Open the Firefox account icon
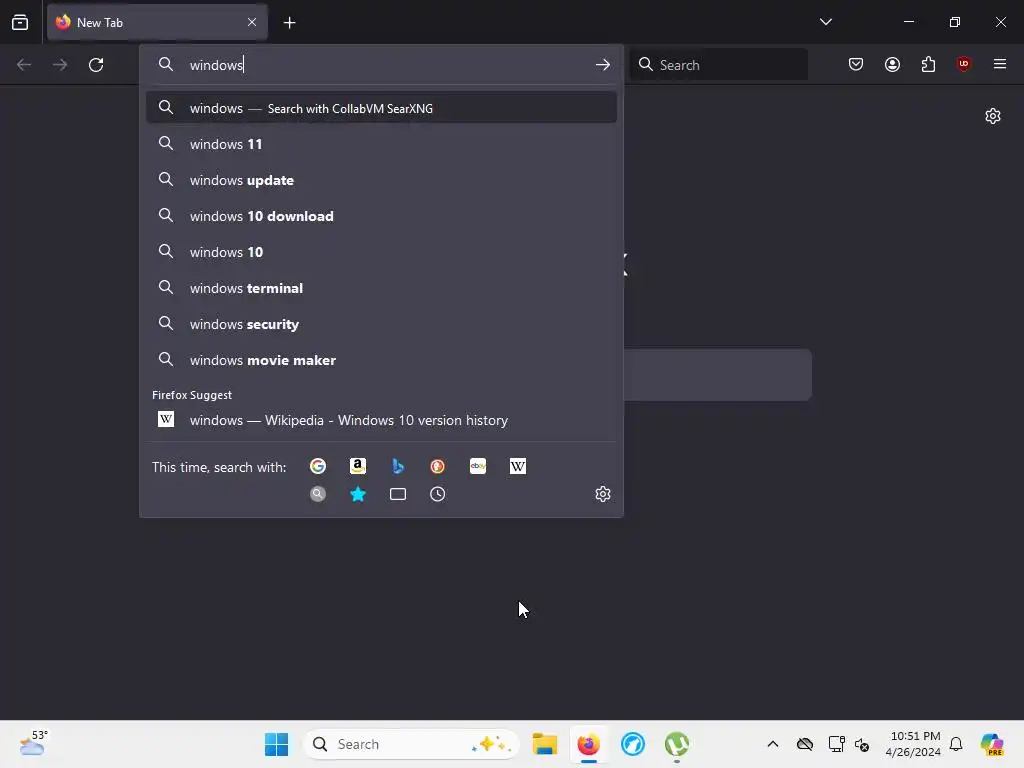The image size is (1024, 768). [892, 64]
